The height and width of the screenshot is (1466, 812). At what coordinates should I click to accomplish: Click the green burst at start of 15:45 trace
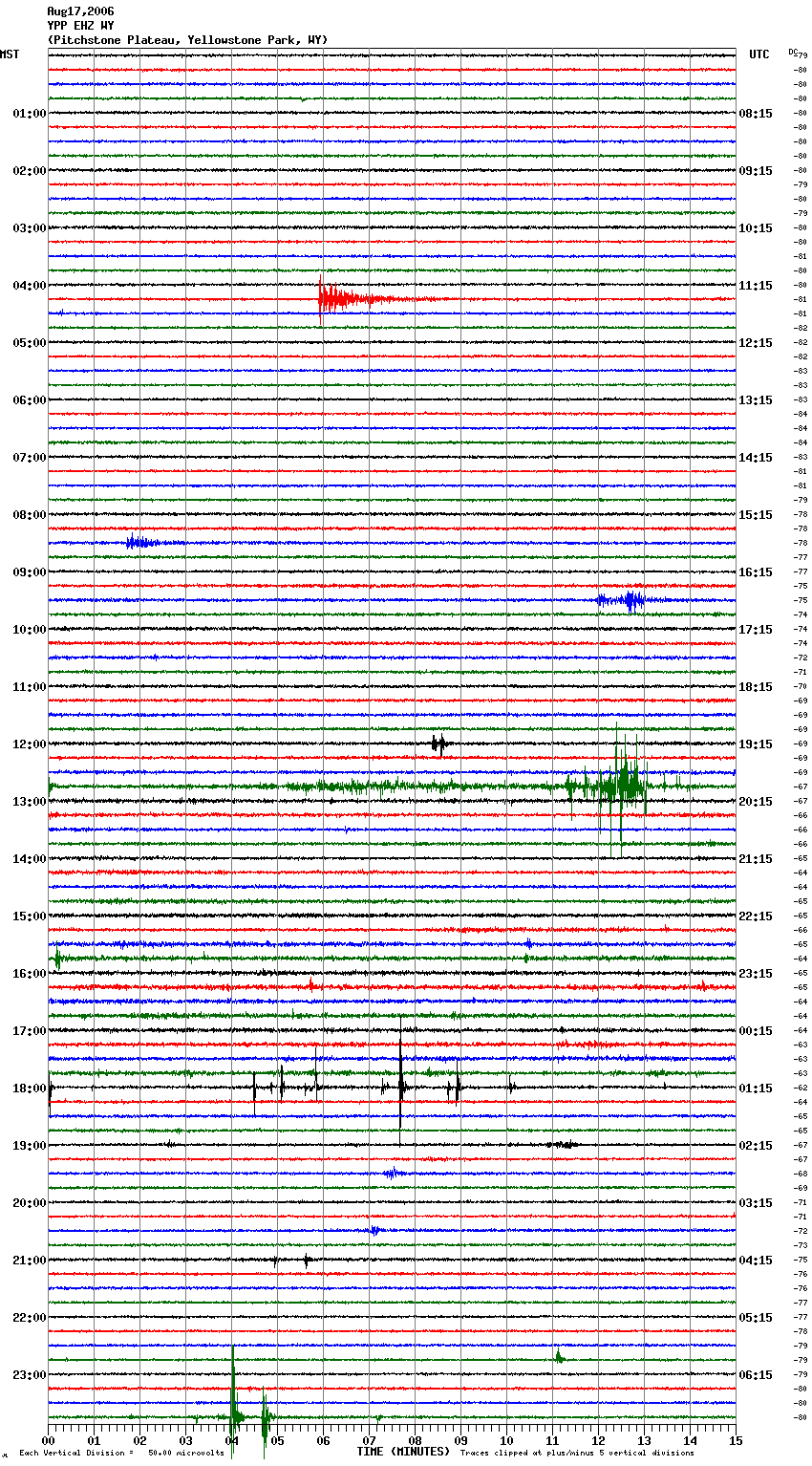point(57,958)
